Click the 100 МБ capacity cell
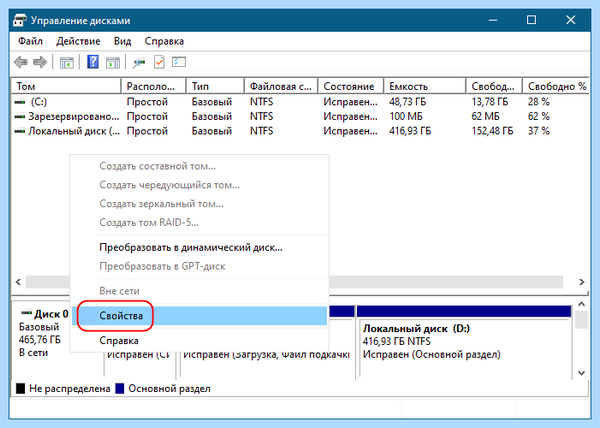This screenshot has width=600, height=428. [x=406, y=117]
